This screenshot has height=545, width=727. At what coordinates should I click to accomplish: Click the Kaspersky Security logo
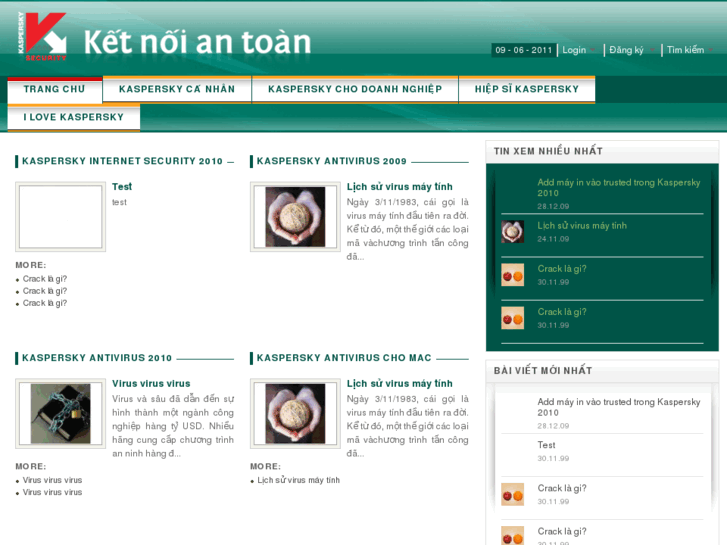pyautogui.click(x=42, y=37)
